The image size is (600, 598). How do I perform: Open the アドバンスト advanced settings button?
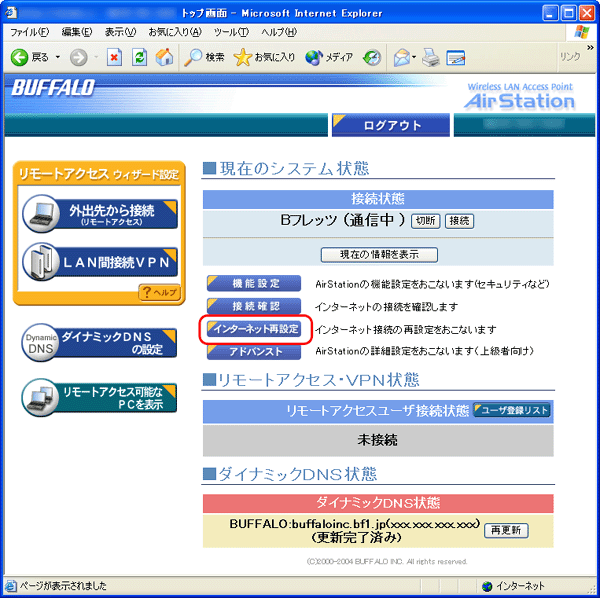pos(254,352)
